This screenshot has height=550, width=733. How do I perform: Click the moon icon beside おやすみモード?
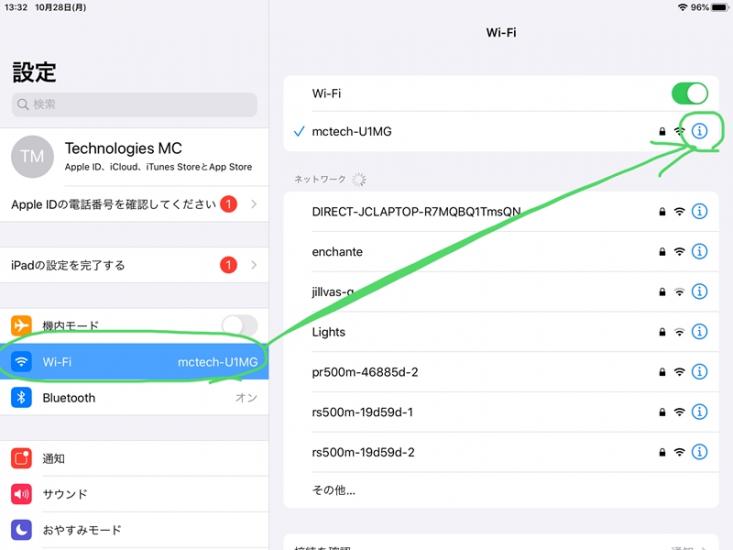click(21, 530)
